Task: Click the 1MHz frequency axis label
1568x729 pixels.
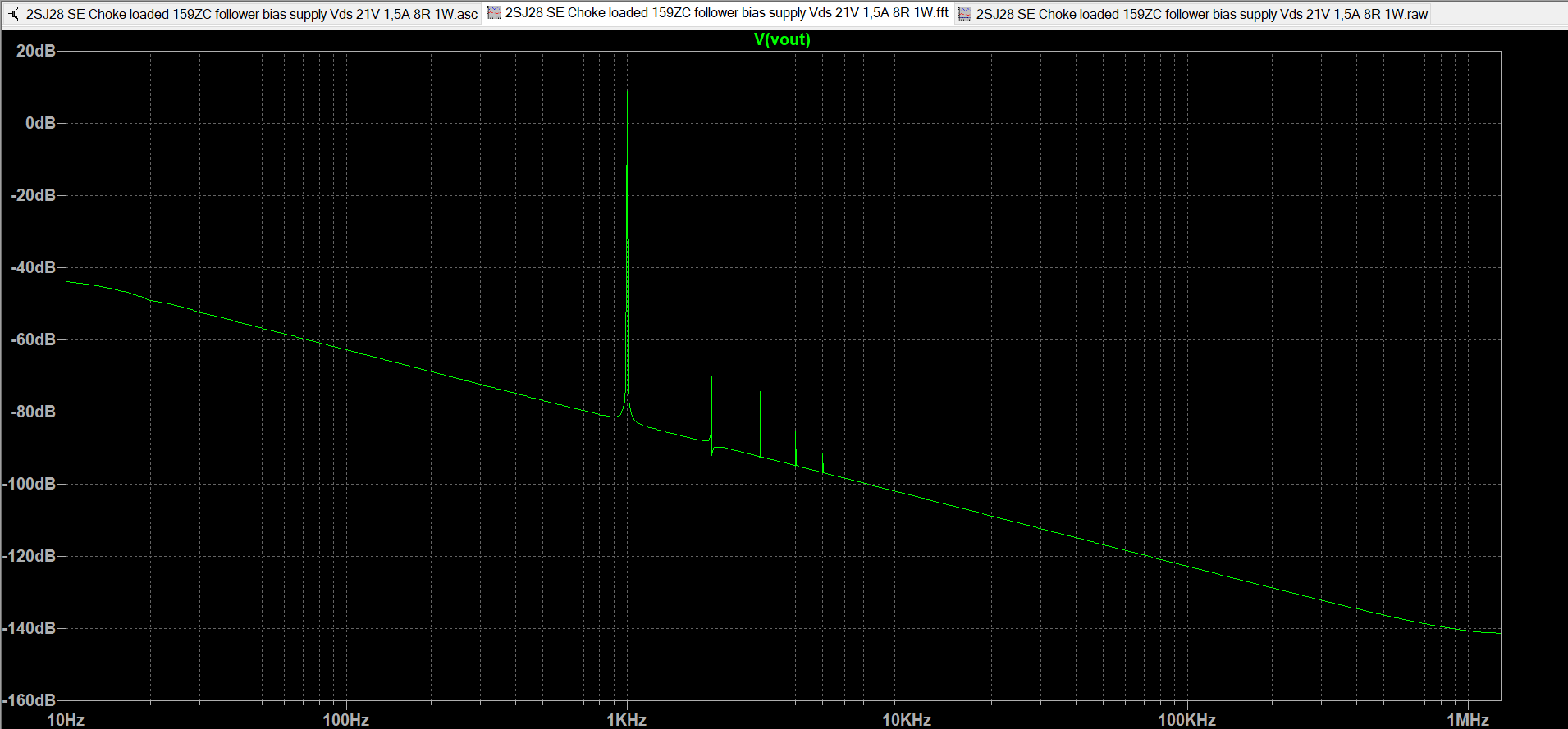Action: (x=1467, y=720)
